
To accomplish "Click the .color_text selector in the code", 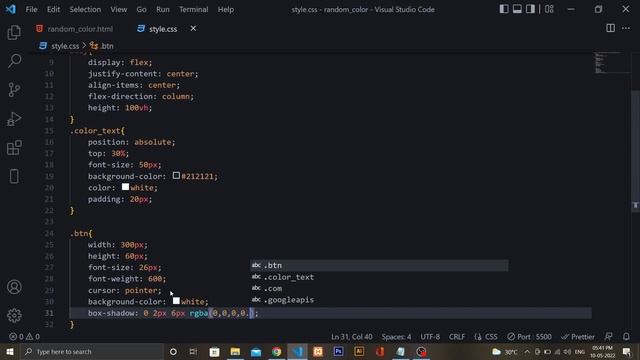I will (95, 131).
